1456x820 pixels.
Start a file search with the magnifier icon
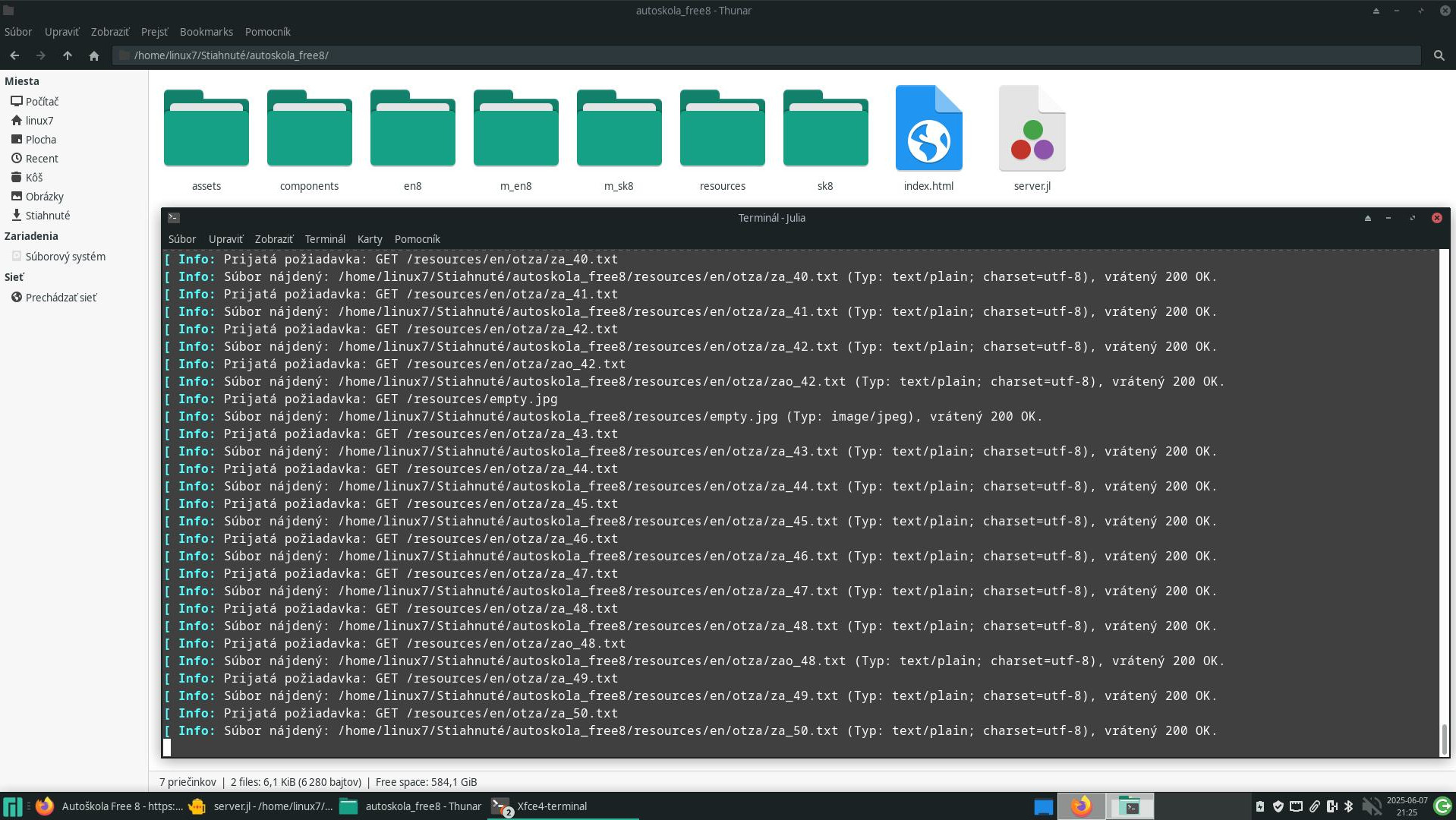pos(1439,55)
